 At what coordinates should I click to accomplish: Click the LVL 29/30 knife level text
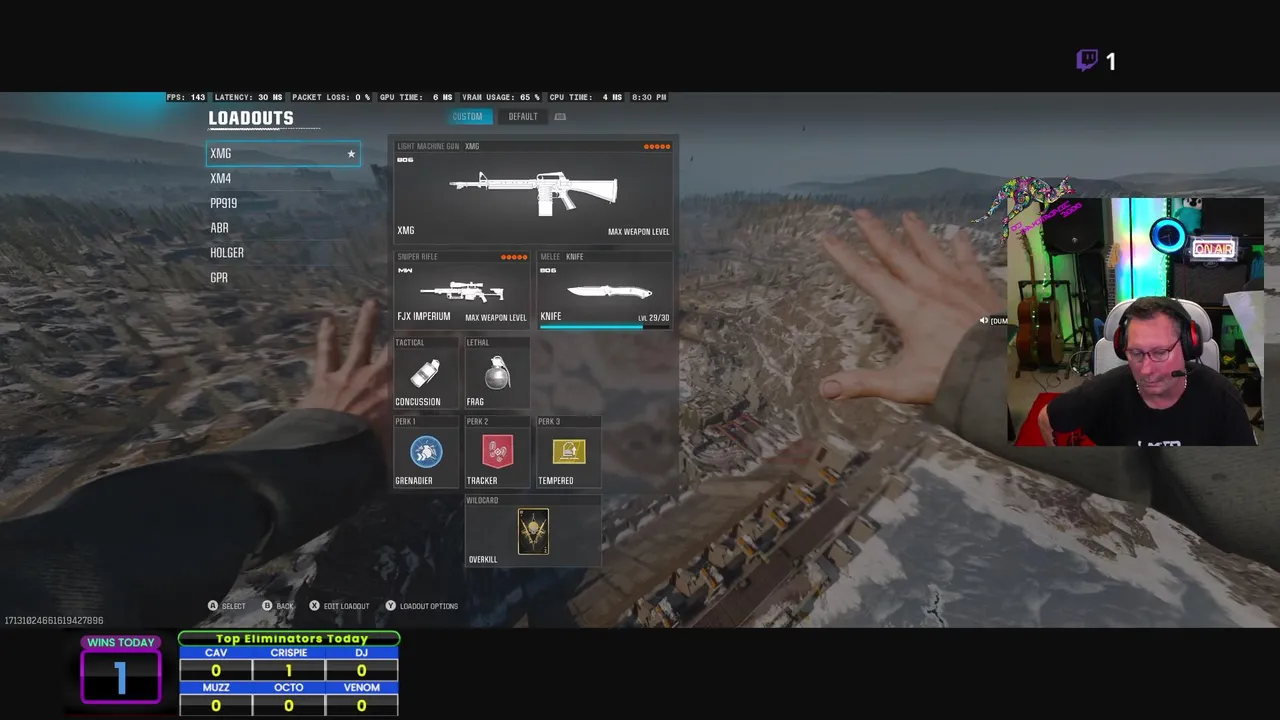point(654,318)
